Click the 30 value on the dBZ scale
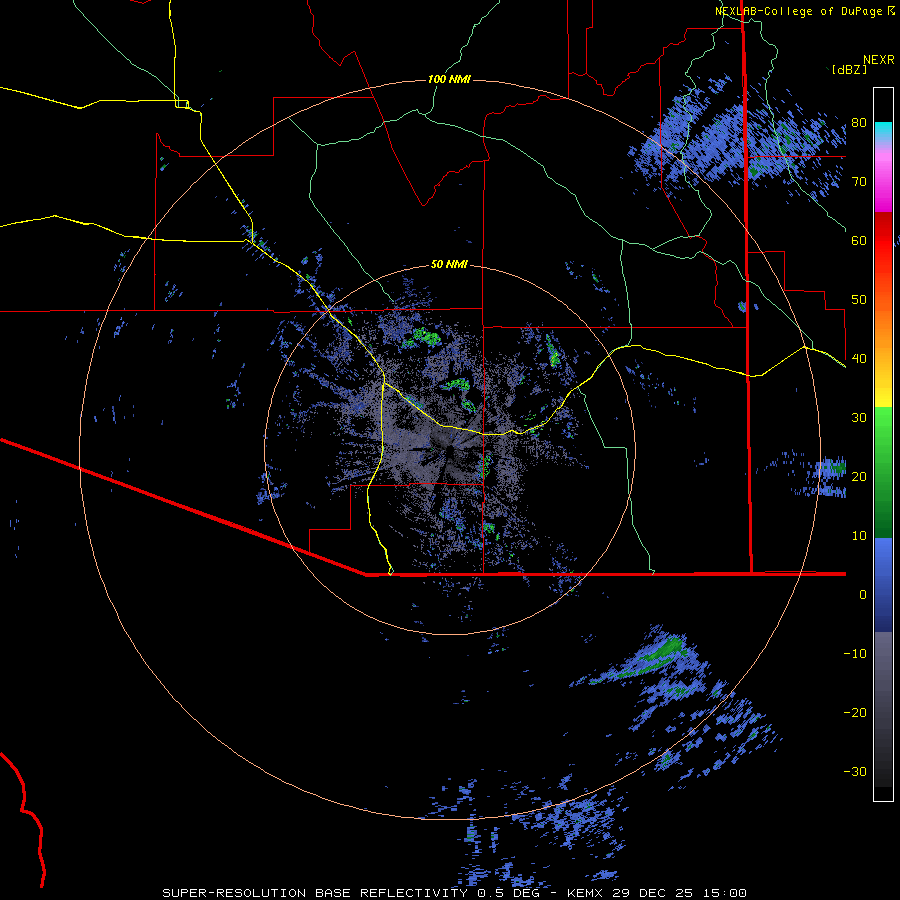This screenshot has height=900, width=900. point(859,418)
